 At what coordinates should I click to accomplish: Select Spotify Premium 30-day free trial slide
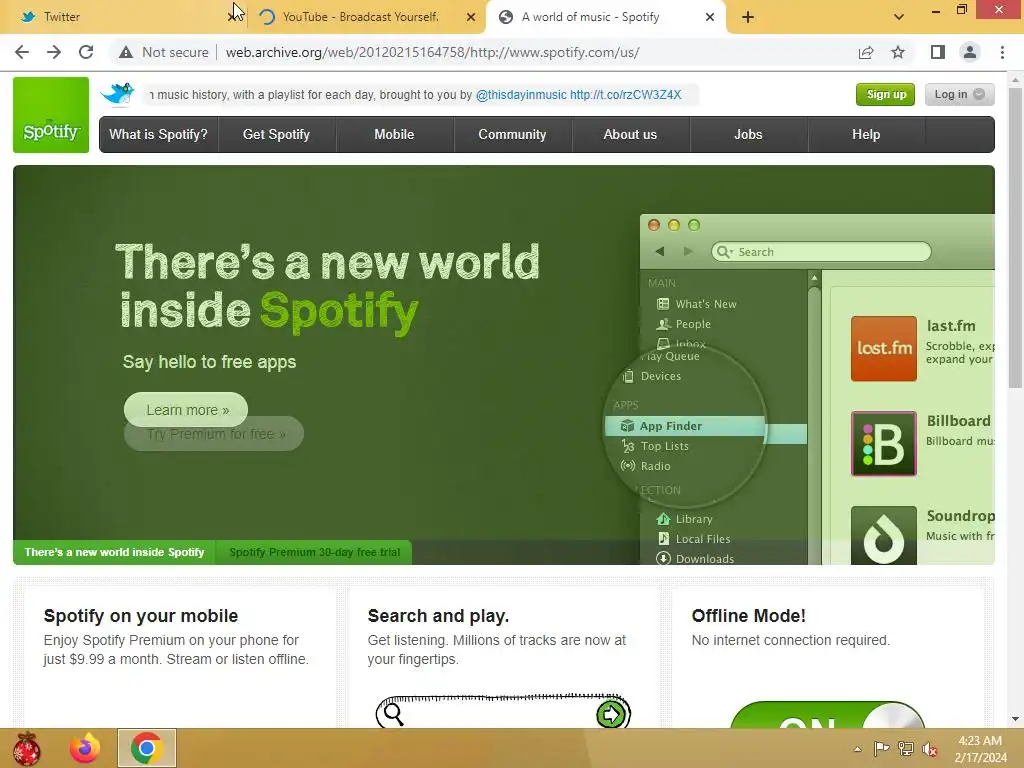tap(314, 552)
